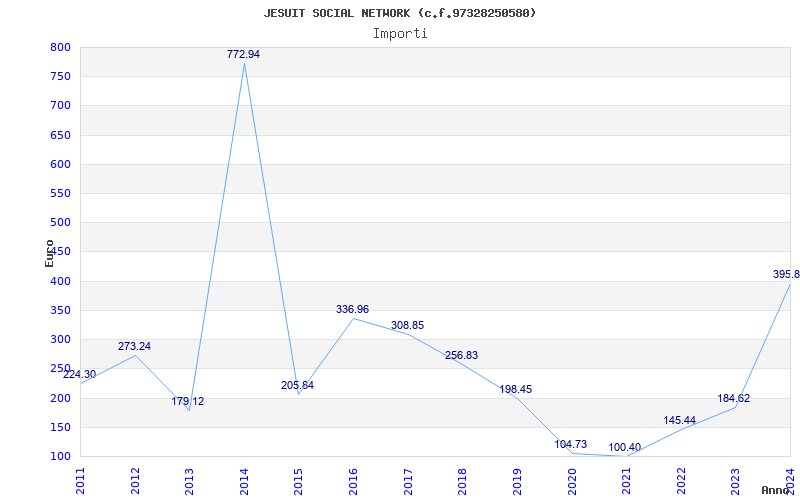Click the 550 y-axis tick label
The image size is (800, 500).
pyautogui.click(x=60, y=193)
